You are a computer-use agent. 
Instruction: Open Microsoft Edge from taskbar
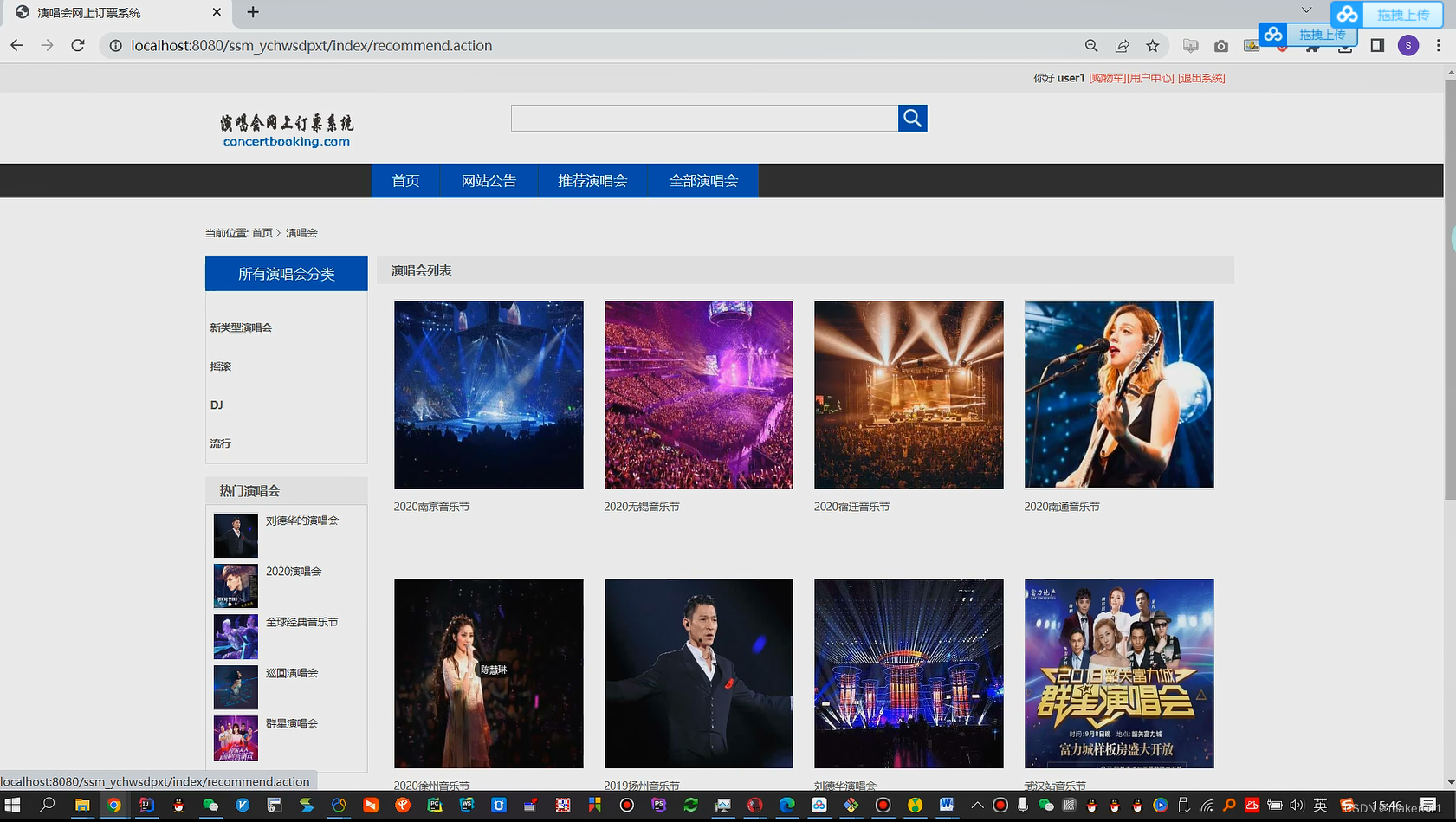(786, 805)
